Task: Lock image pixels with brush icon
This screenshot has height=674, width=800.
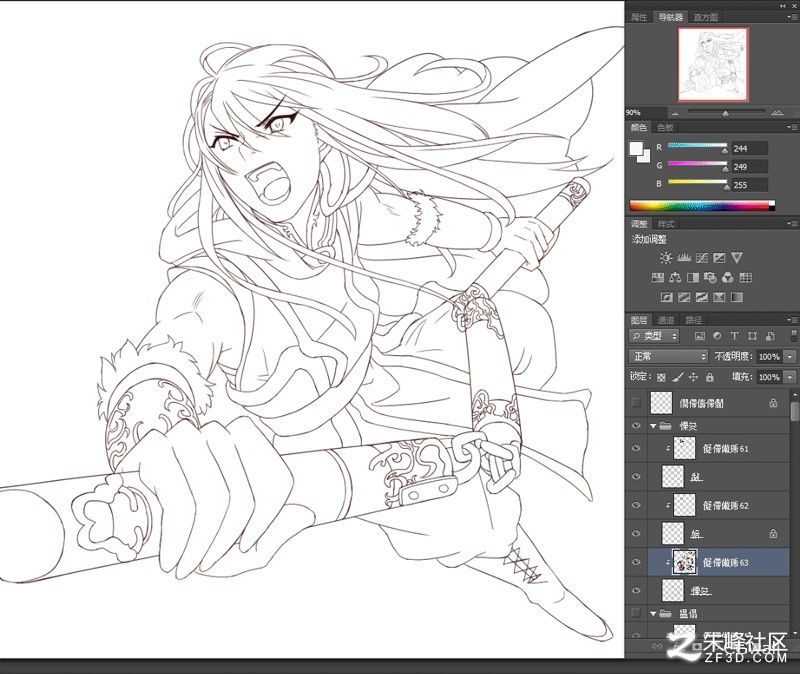Action: pos(678,378)
